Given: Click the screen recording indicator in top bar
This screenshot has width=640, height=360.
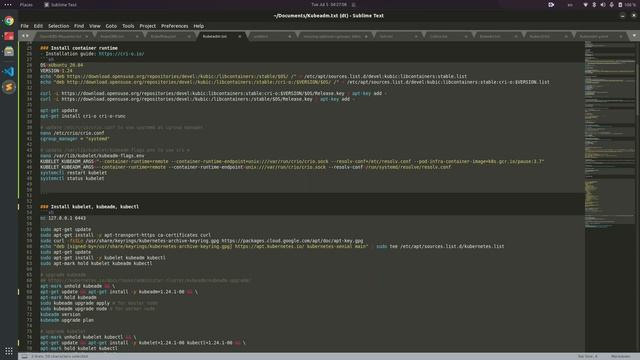Looking at the screenshot, I should point(551,4).
